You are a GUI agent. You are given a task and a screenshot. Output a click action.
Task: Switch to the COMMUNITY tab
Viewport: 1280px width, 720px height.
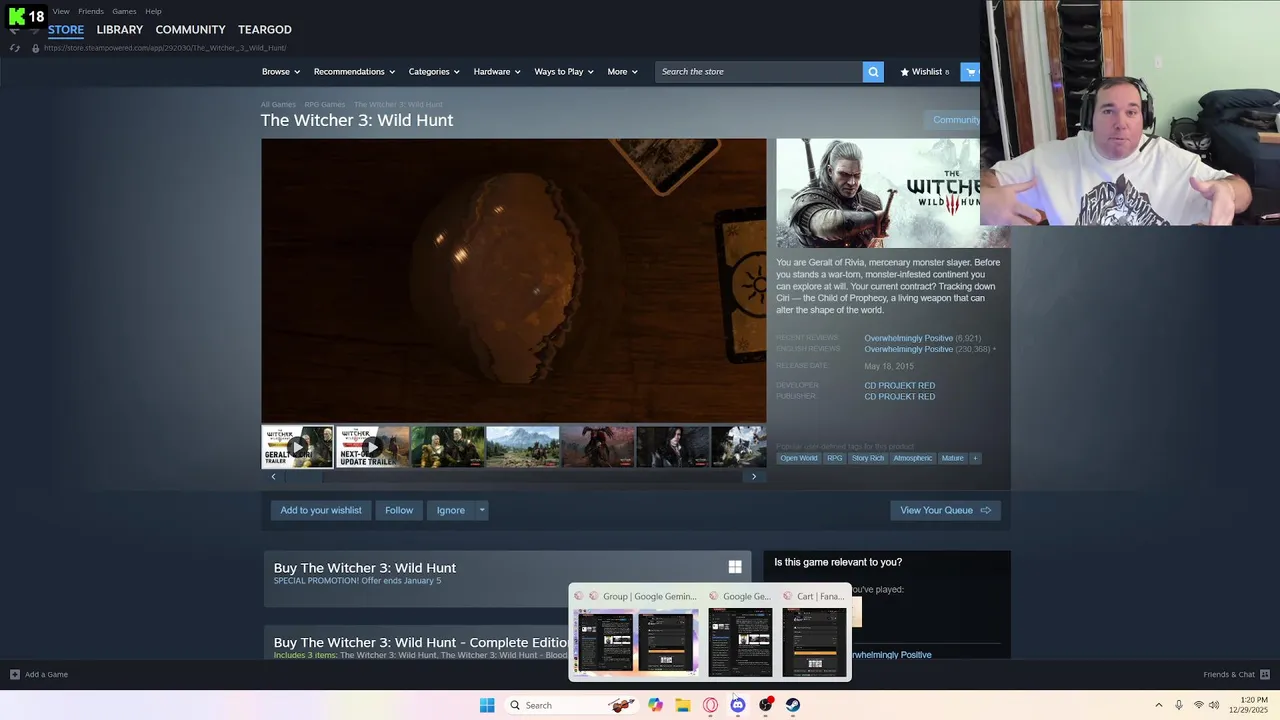point(190,30)
